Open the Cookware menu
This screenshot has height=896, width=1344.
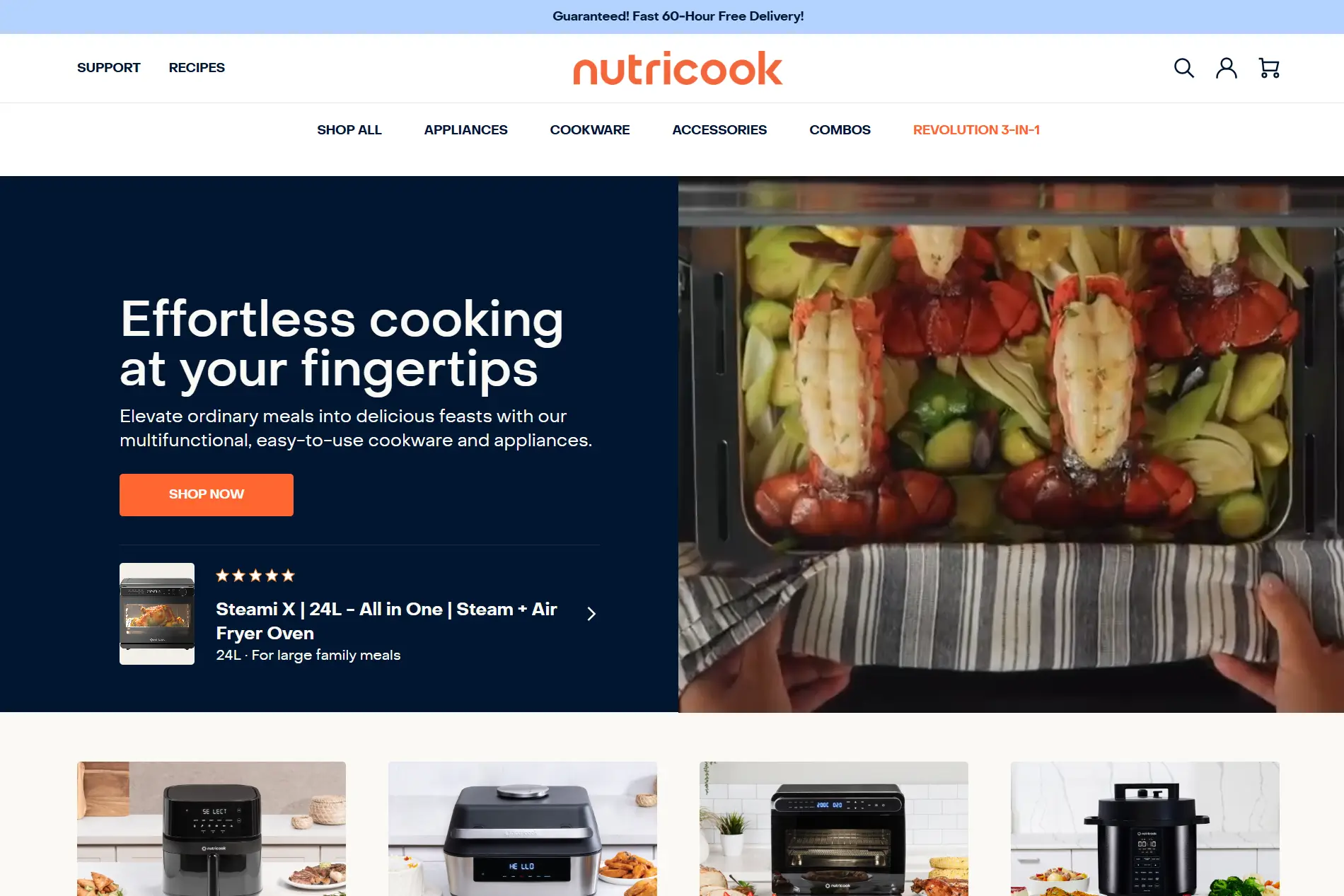[590, 130]
